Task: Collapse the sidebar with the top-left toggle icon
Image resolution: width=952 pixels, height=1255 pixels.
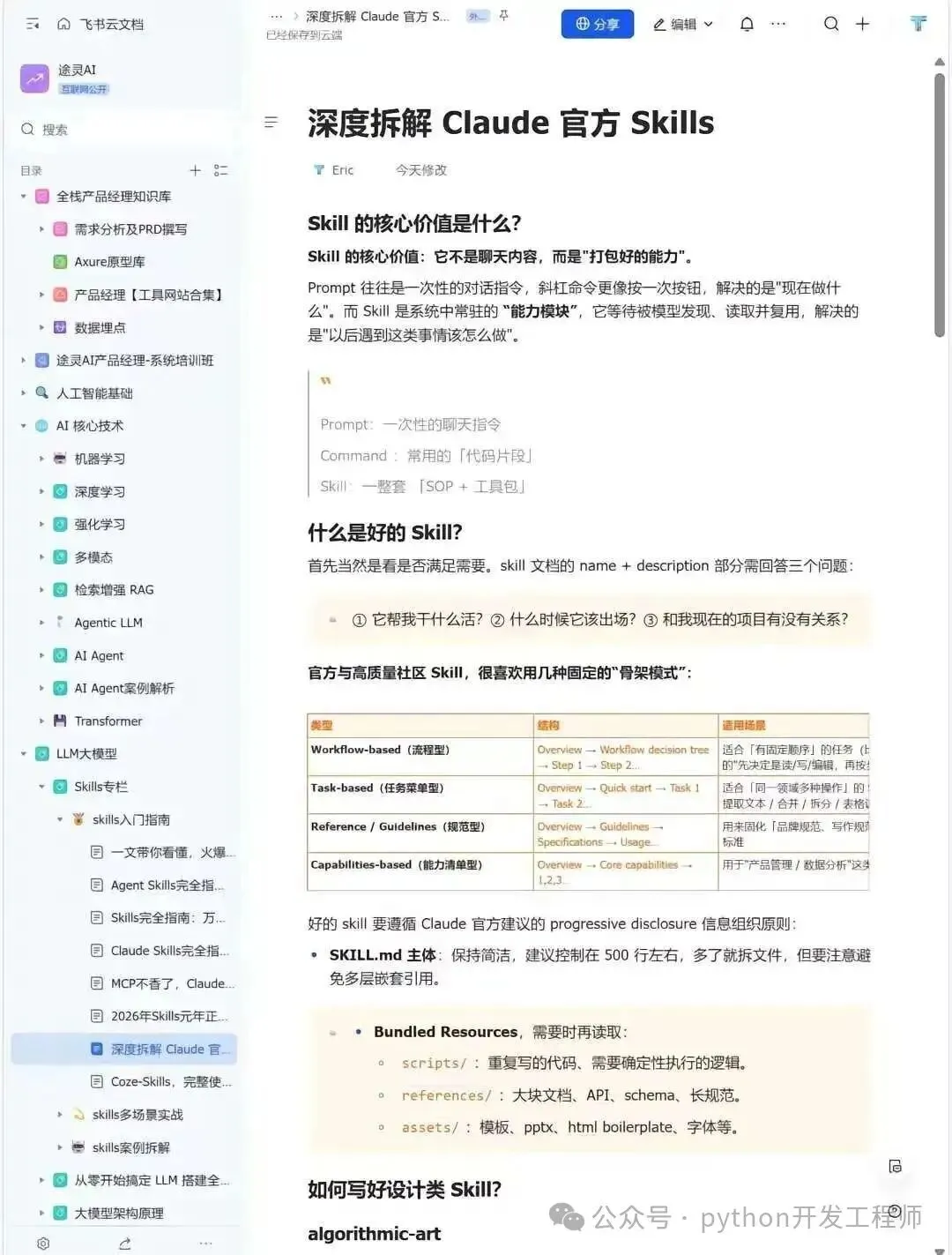Action: [x=33, y=24]
